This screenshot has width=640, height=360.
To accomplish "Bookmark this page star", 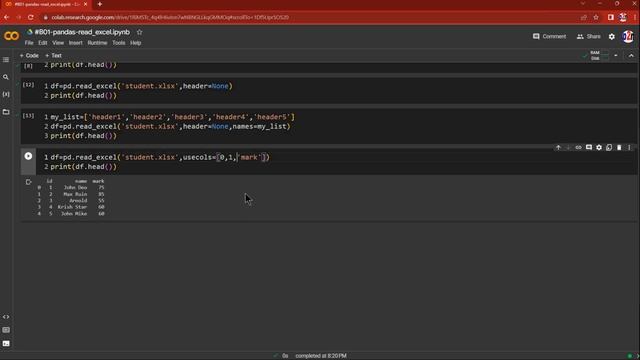I will [x=596, y=17].
